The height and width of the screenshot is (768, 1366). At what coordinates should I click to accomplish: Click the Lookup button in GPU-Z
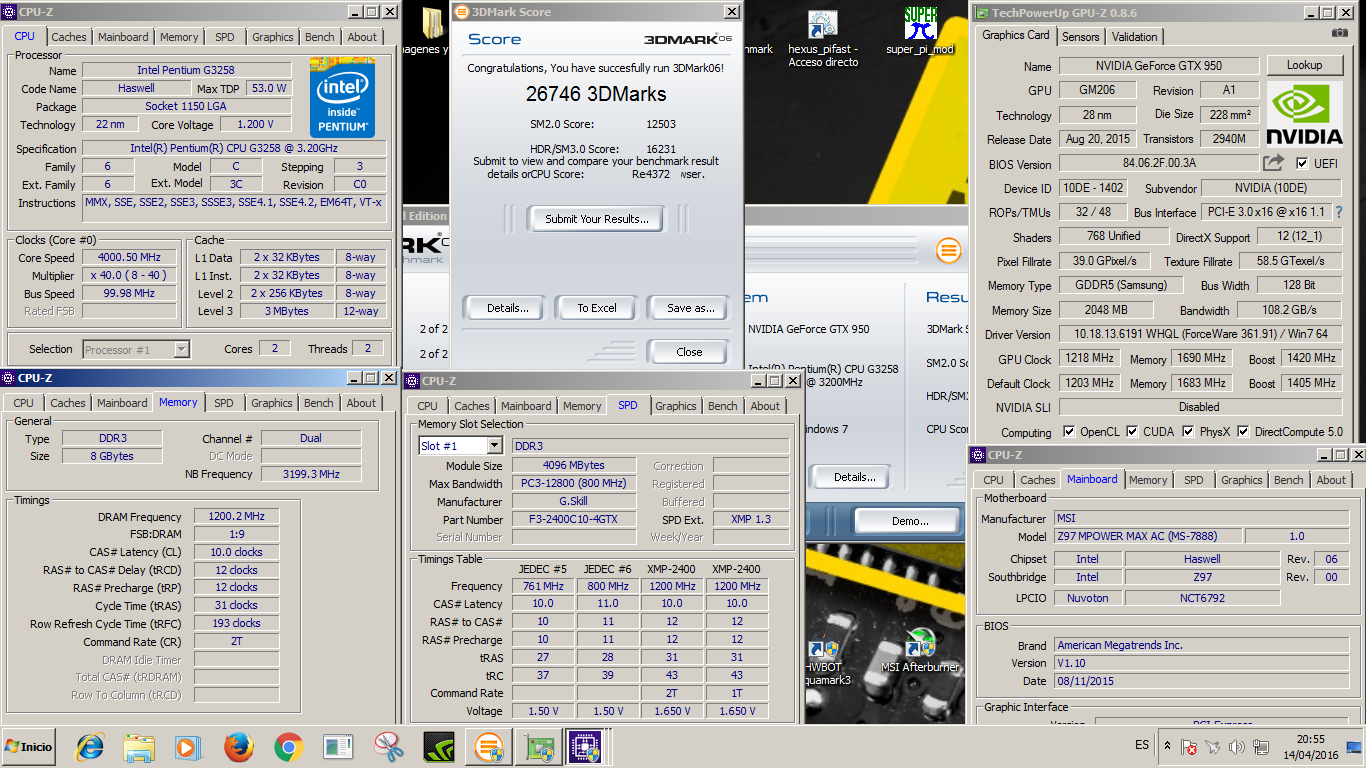(x=1304, y=65)
